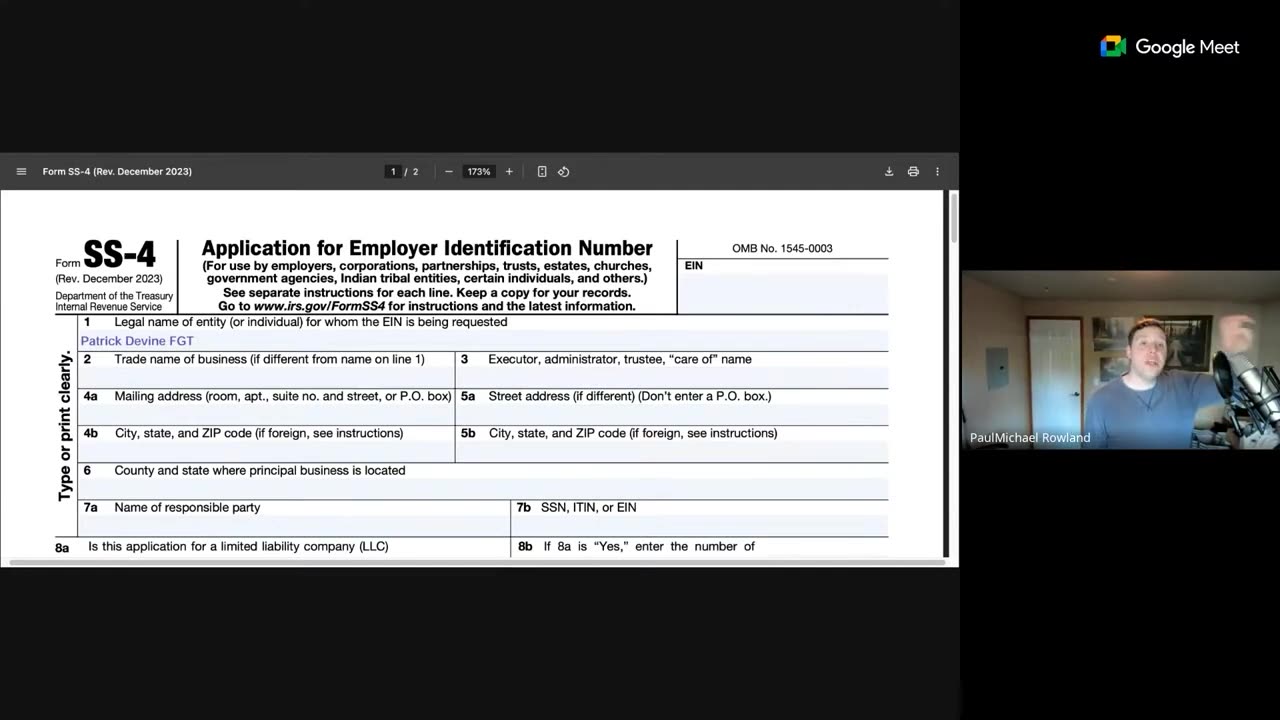Edit the 173% zoom level field
The height and width of the screenshot is (720, 1280).
pyautogui.click(x=479, y=171)
